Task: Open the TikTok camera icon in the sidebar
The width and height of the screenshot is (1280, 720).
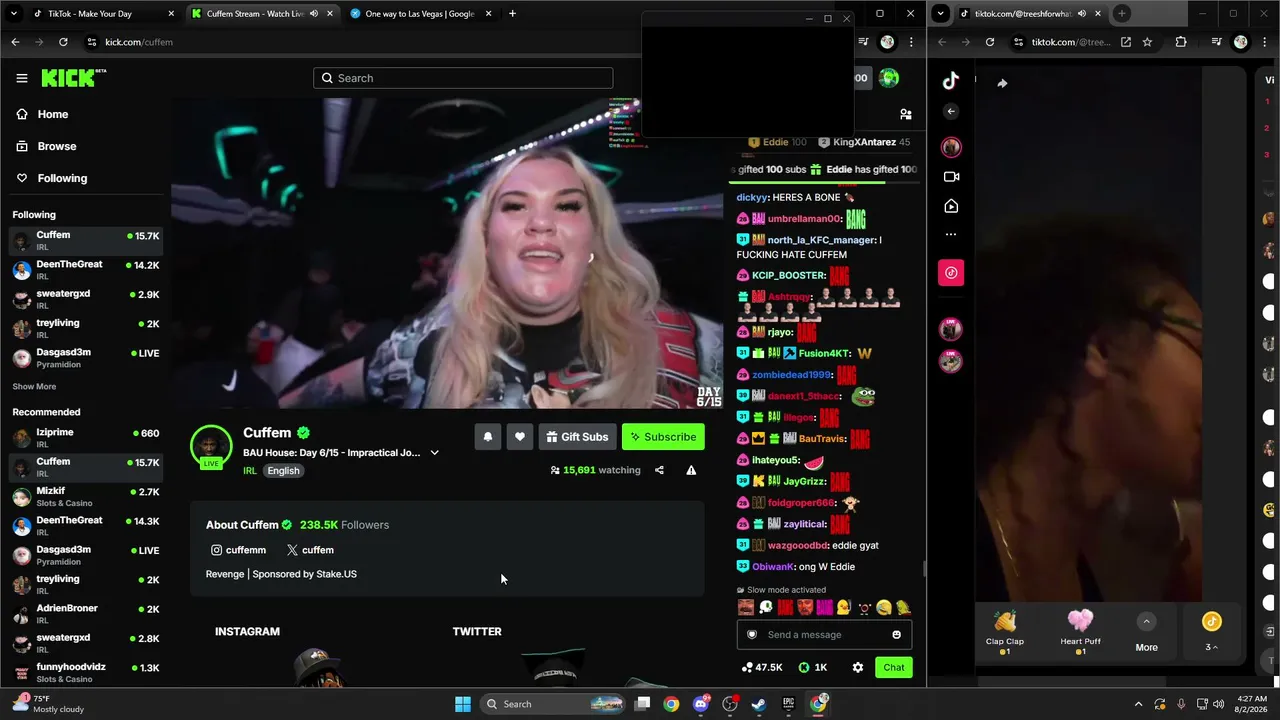Action: click(x=951, y=177)
